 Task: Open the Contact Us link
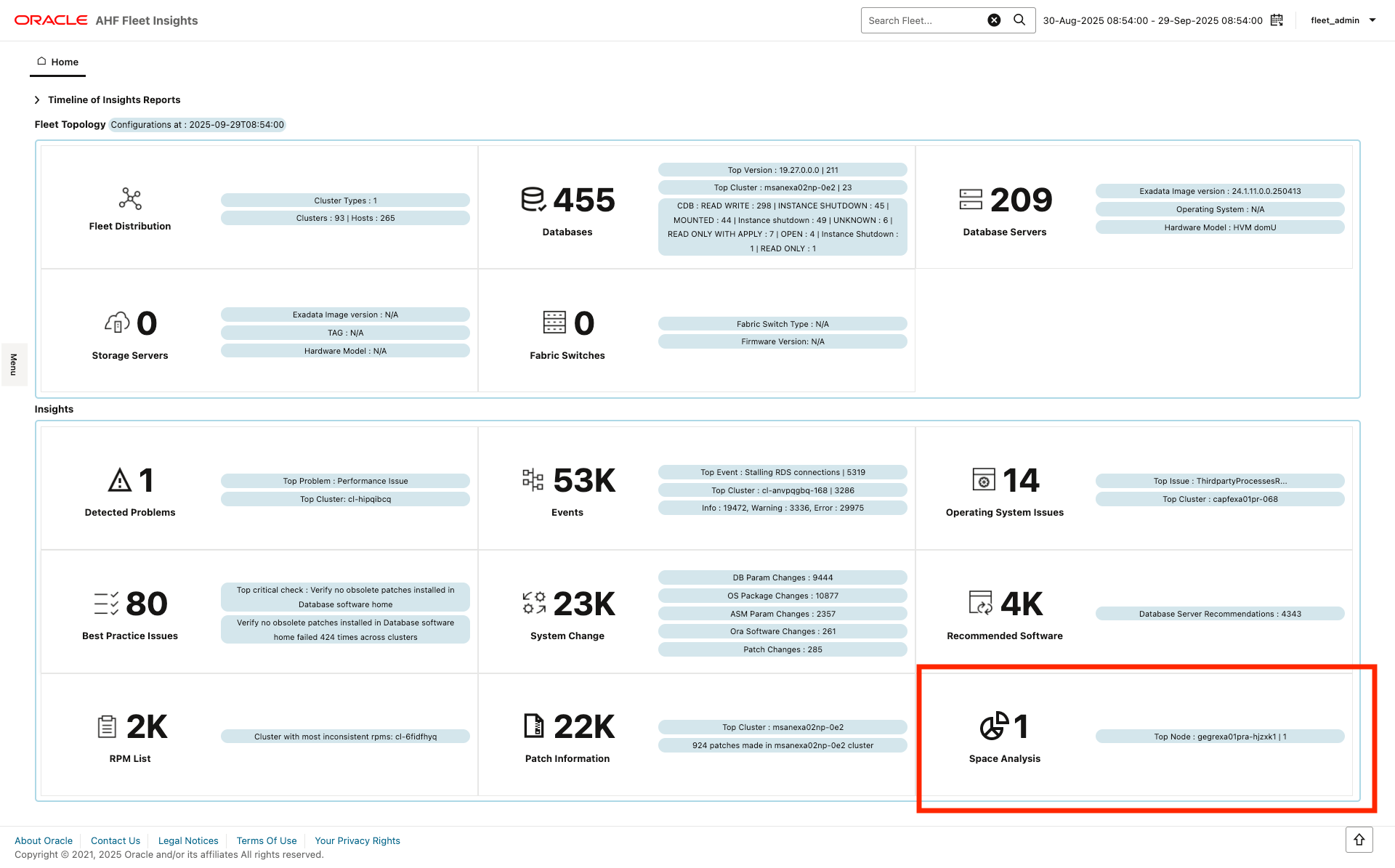coord(115,840)
